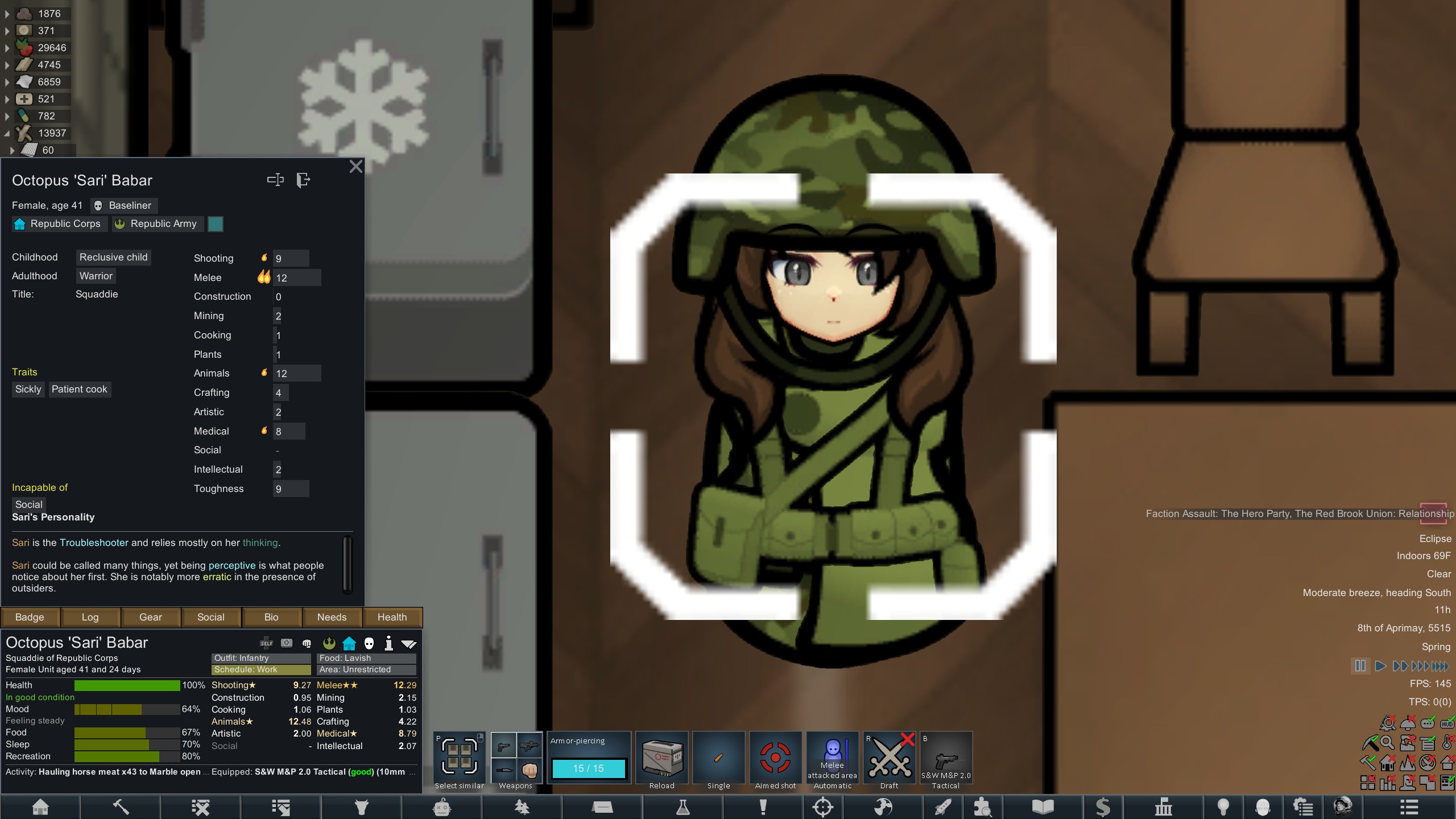Click the banish pawn door icon
1456x819 pixels.
(x=303, y=180)
